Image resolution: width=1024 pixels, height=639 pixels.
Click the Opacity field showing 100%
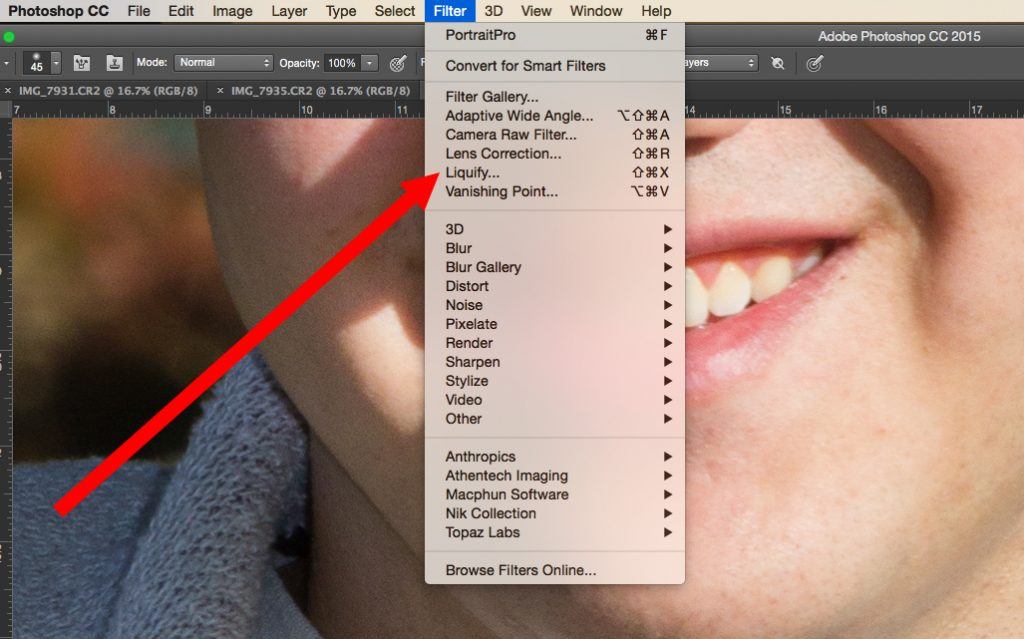[341, 63]
